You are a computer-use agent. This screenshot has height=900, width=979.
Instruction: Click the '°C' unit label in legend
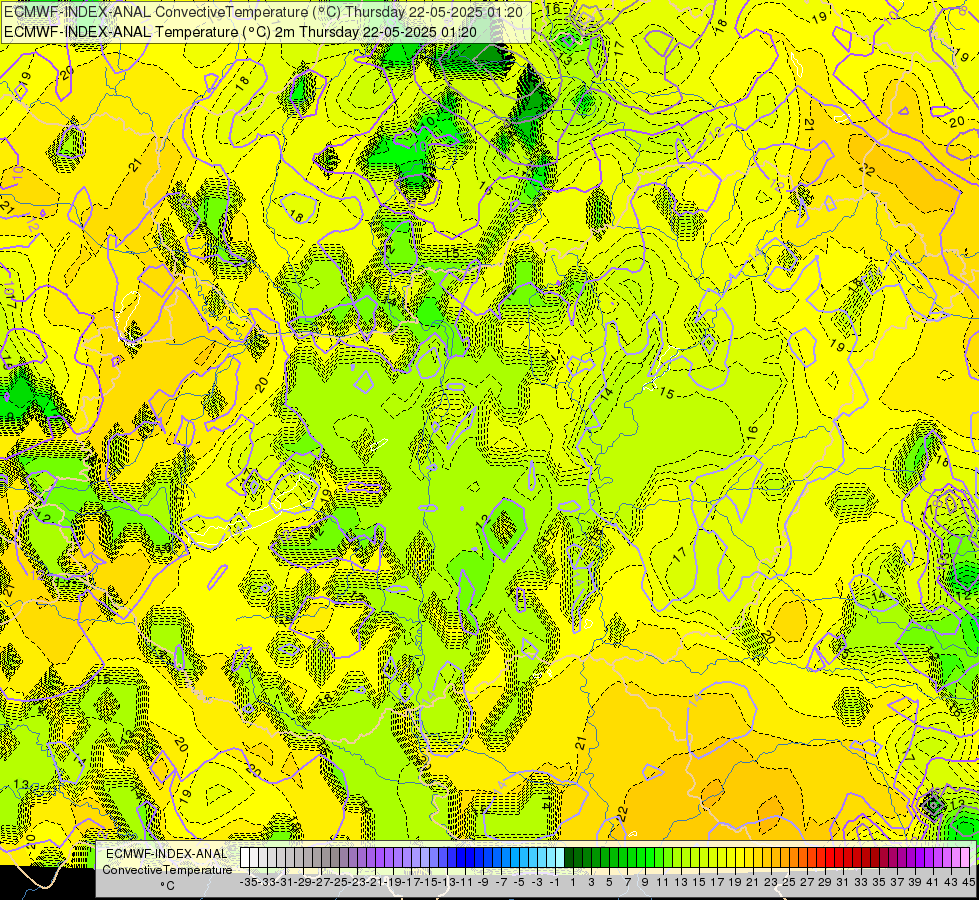[x=167, y=886]
